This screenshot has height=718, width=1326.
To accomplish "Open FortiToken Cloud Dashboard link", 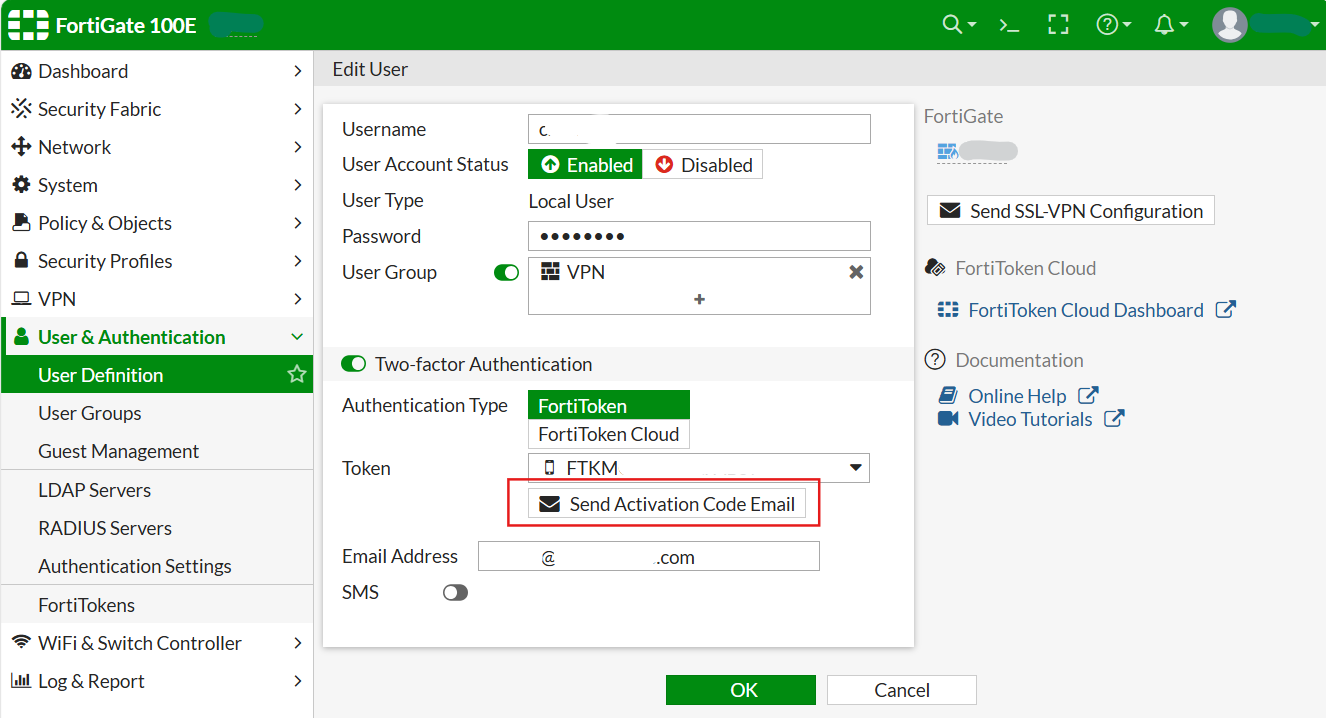I will tap(1086, 310).
